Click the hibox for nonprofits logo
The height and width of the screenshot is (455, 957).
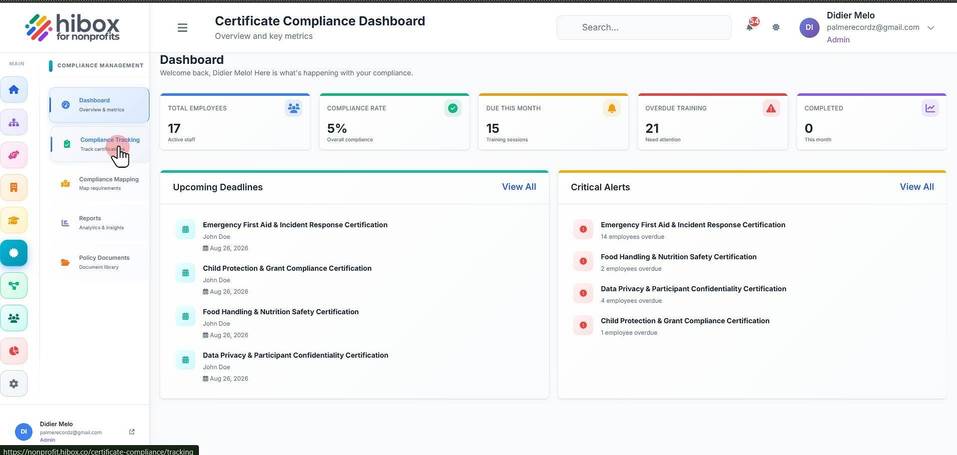click(x=73, y=27)
